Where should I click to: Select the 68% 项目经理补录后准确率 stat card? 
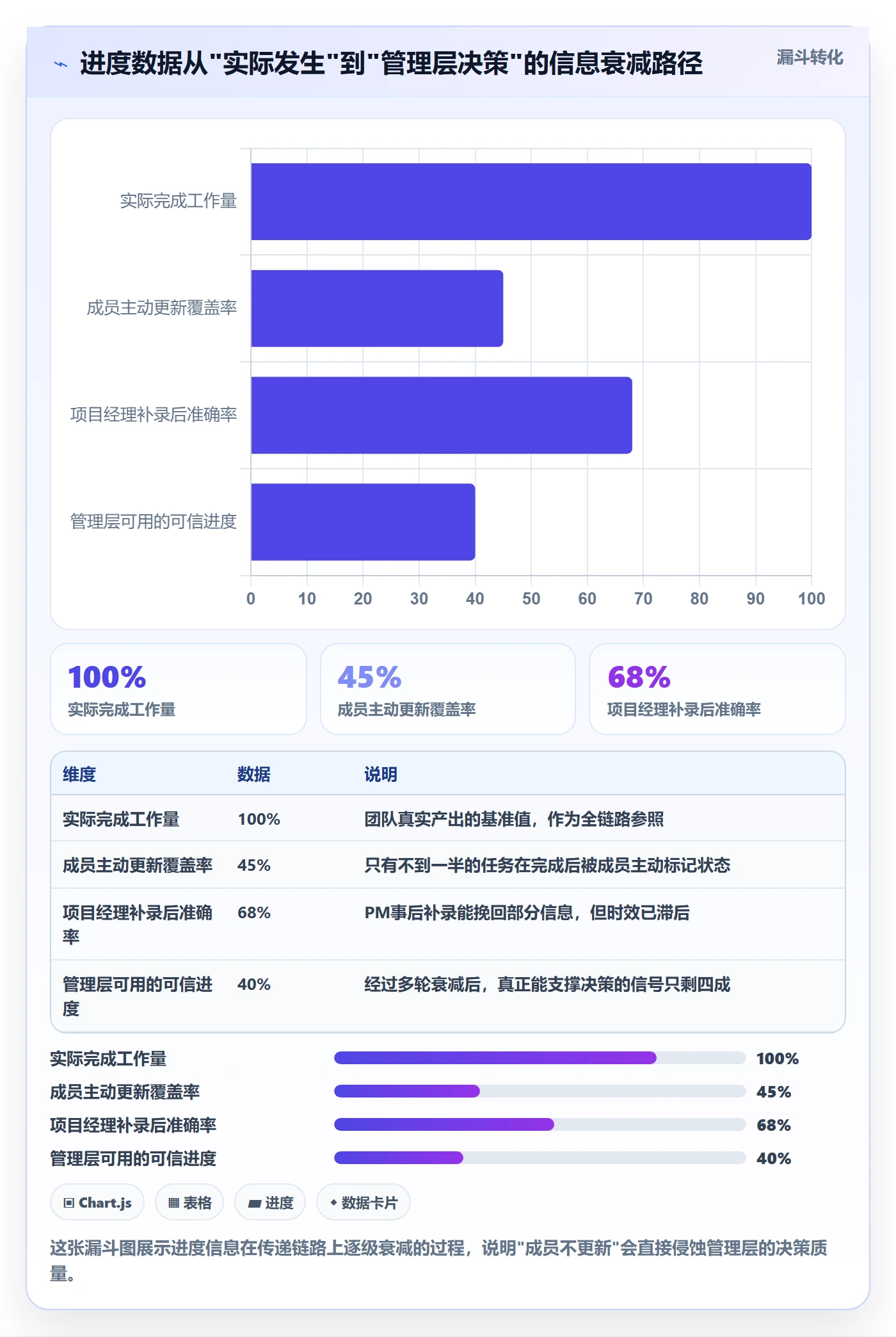pos(717,689)
